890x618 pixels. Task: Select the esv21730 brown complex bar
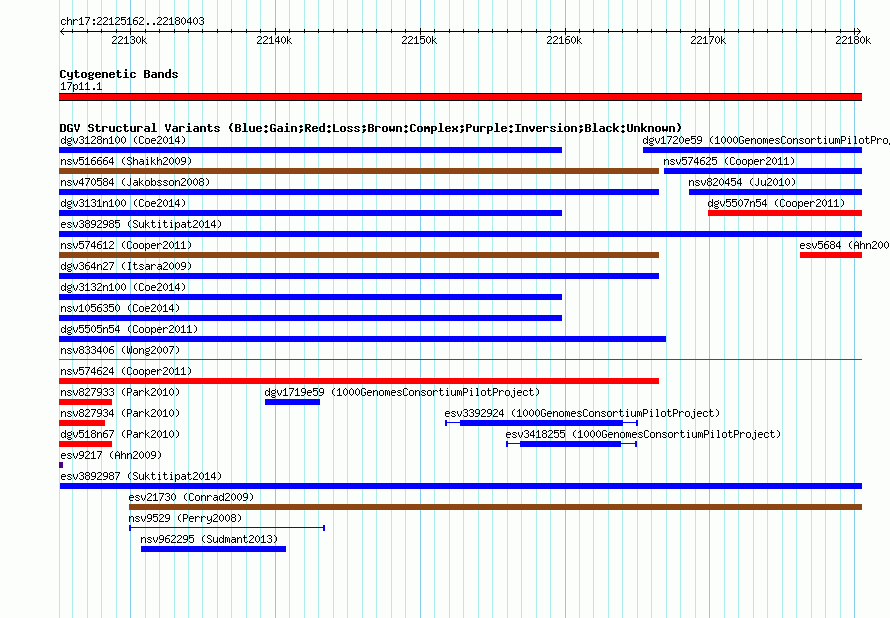click(496, 507)
